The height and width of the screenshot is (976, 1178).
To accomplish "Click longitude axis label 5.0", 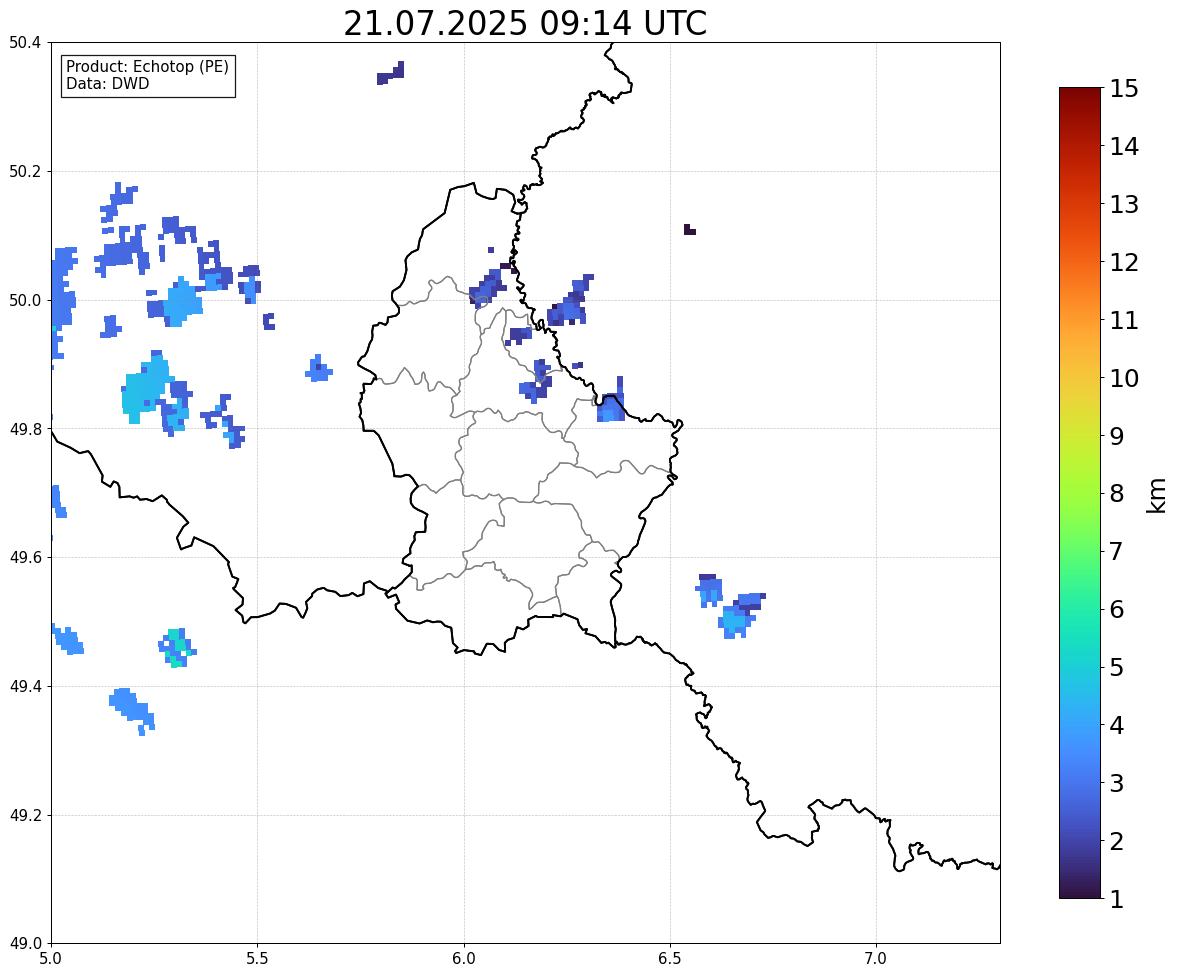I will [x=51, y=959].
